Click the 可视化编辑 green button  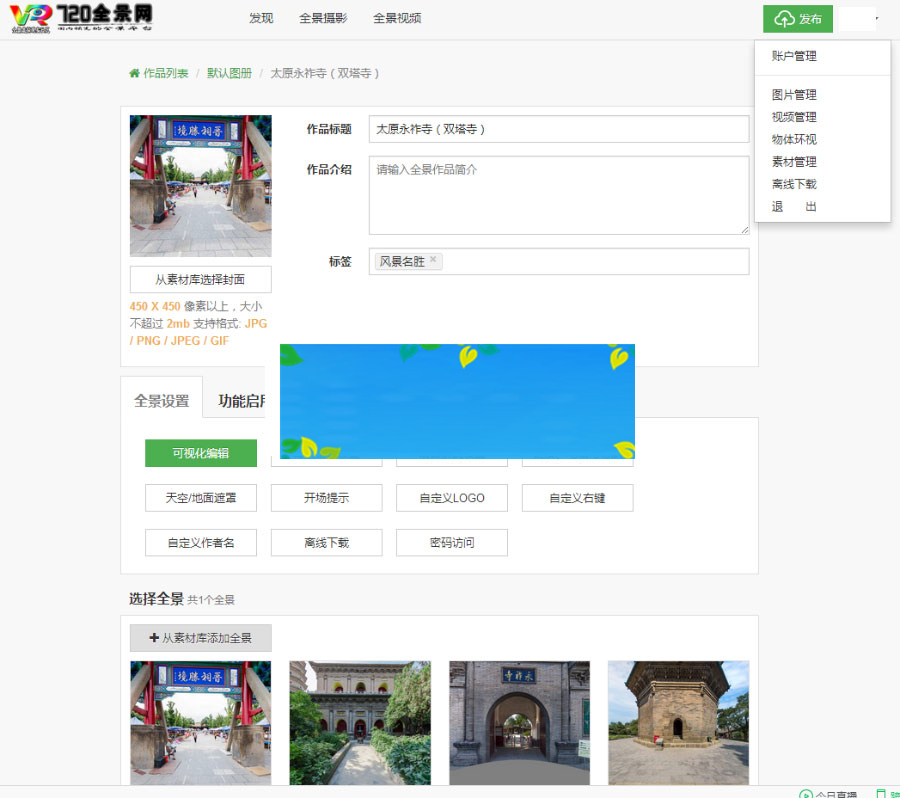(201, 453)
